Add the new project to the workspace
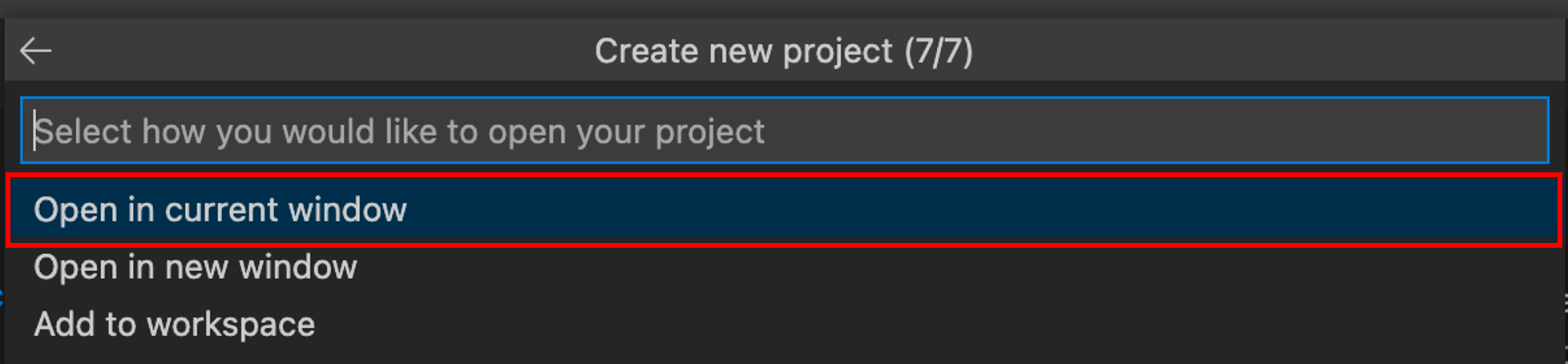1568x364 pixels. point(175,325)
